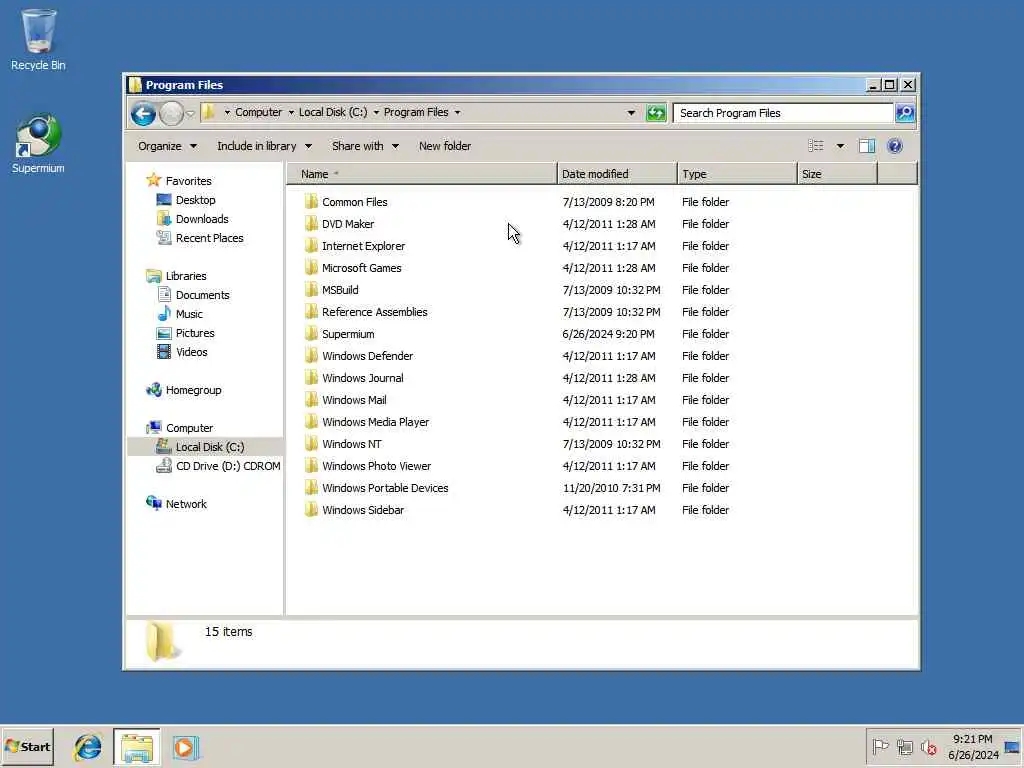The width and height of the screenshot is (1024, 768).
Task: Open the Organize menu
Action: [x=167, y=146]
